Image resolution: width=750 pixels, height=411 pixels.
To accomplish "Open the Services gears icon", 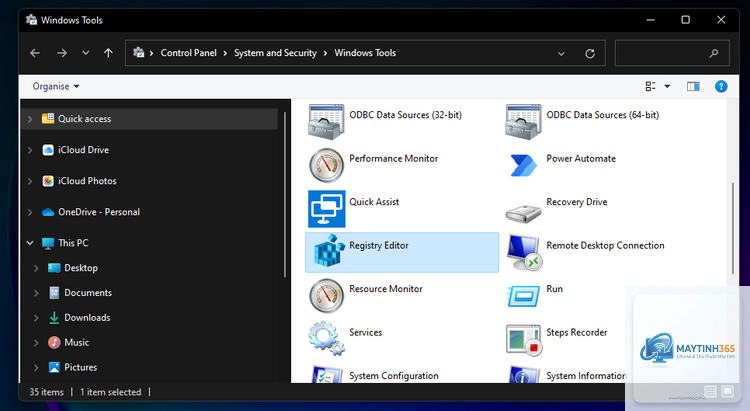I will pyautogui.click(x=326, y=338).
